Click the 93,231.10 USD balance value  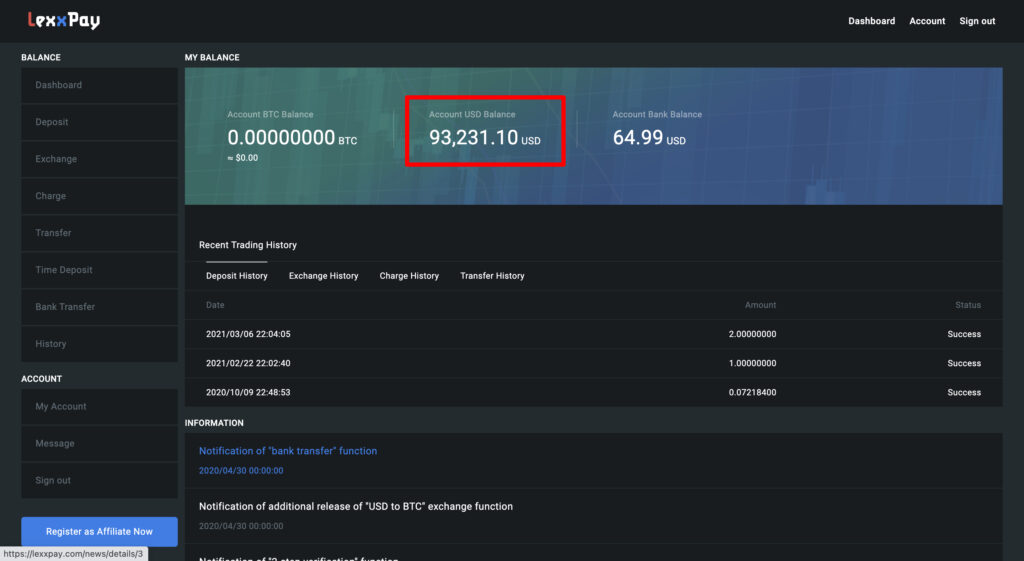[x=485, y=138]
